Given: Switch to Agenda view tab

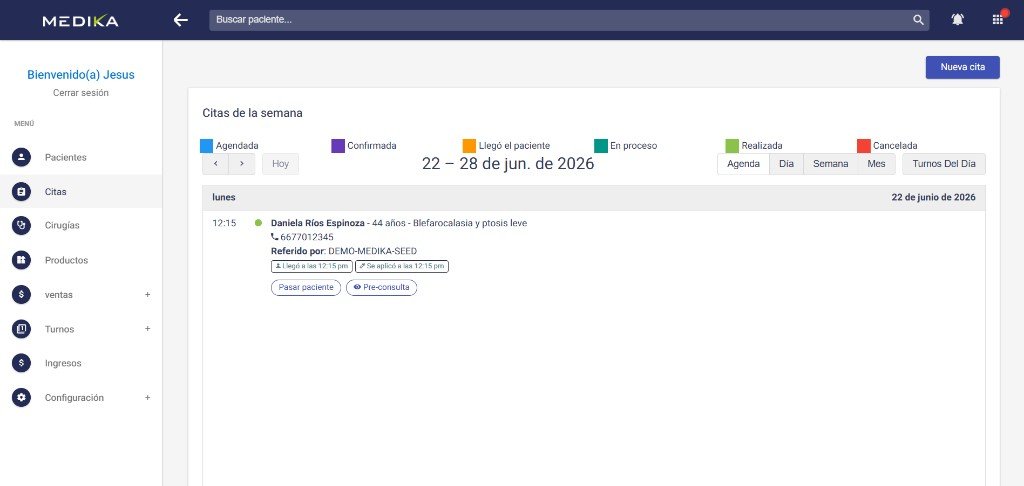Looking at the screenshot, I should [x=743, y=164].
